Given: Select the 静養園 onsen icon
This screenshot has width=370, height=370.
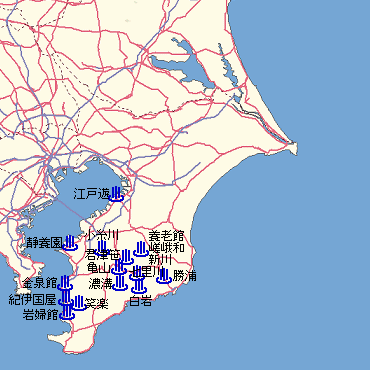Looking at the screenshot, I should tap(70, 243).
